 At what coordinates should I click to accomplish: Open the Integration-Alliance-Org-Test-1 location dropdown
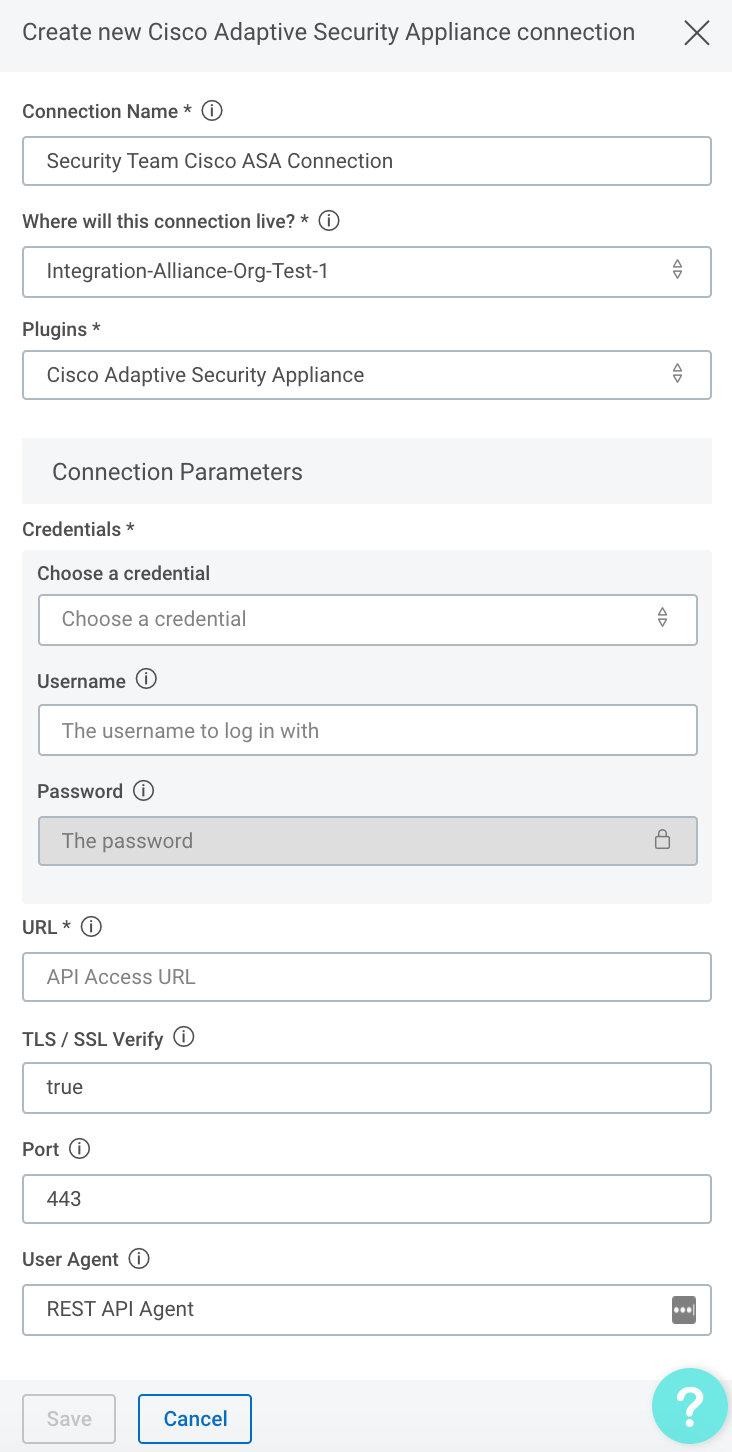[367, 271]
